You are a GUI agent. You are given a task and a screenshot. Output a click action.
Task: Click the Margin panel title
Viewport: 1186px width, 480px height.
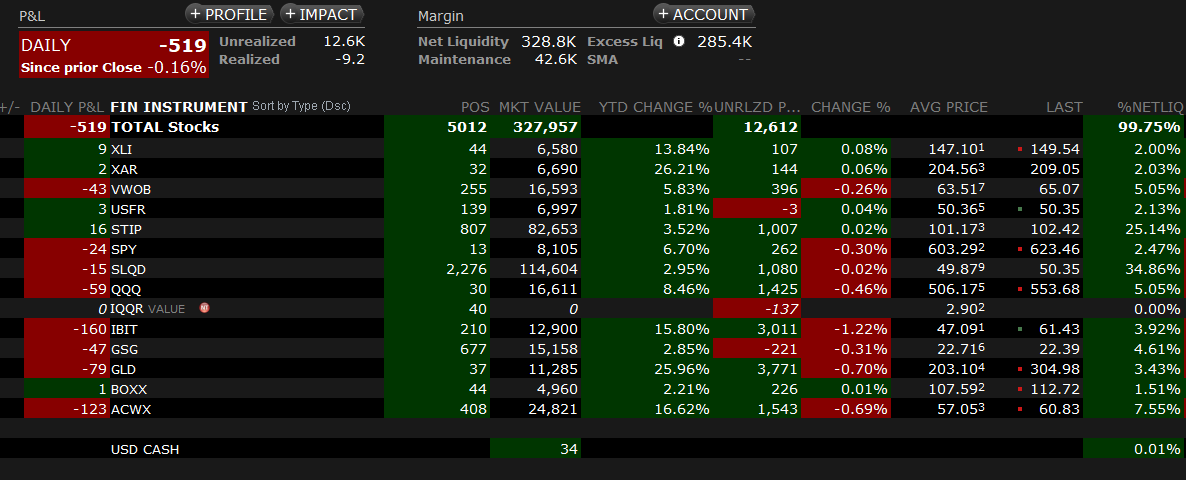(x=440, y=15)
